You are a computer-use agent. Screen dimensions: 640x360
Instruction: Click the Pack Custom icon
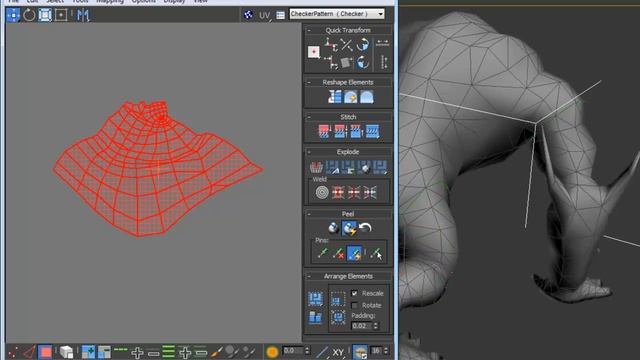(315, 299)
